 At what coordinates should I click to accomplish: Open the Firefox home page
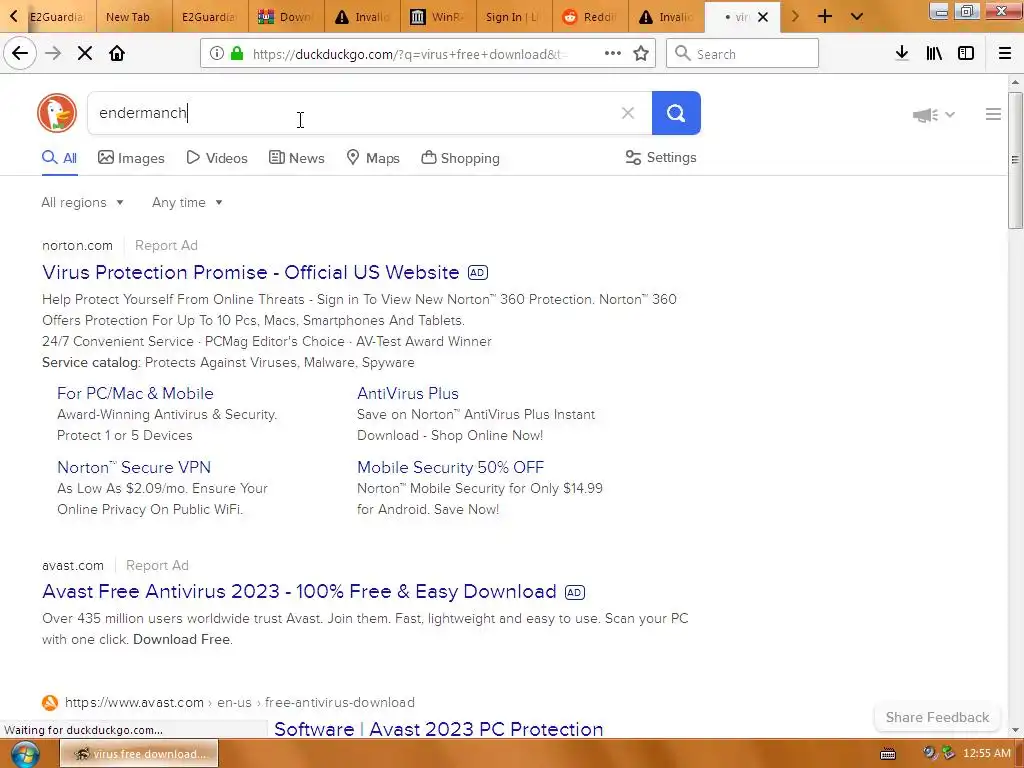coord(117,54)
